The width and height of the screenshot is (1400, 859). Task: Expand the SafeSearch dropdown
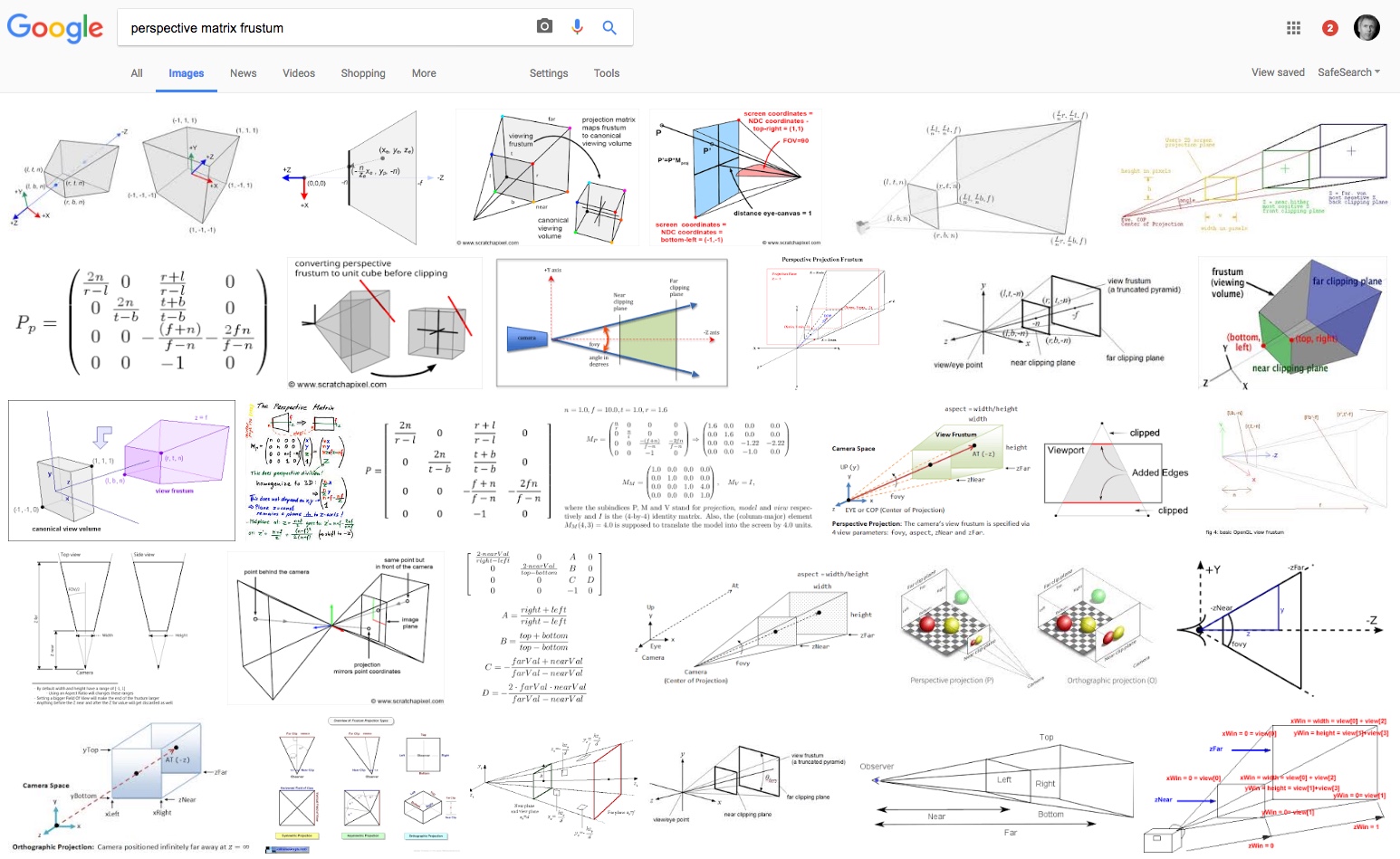point(1348,72)
